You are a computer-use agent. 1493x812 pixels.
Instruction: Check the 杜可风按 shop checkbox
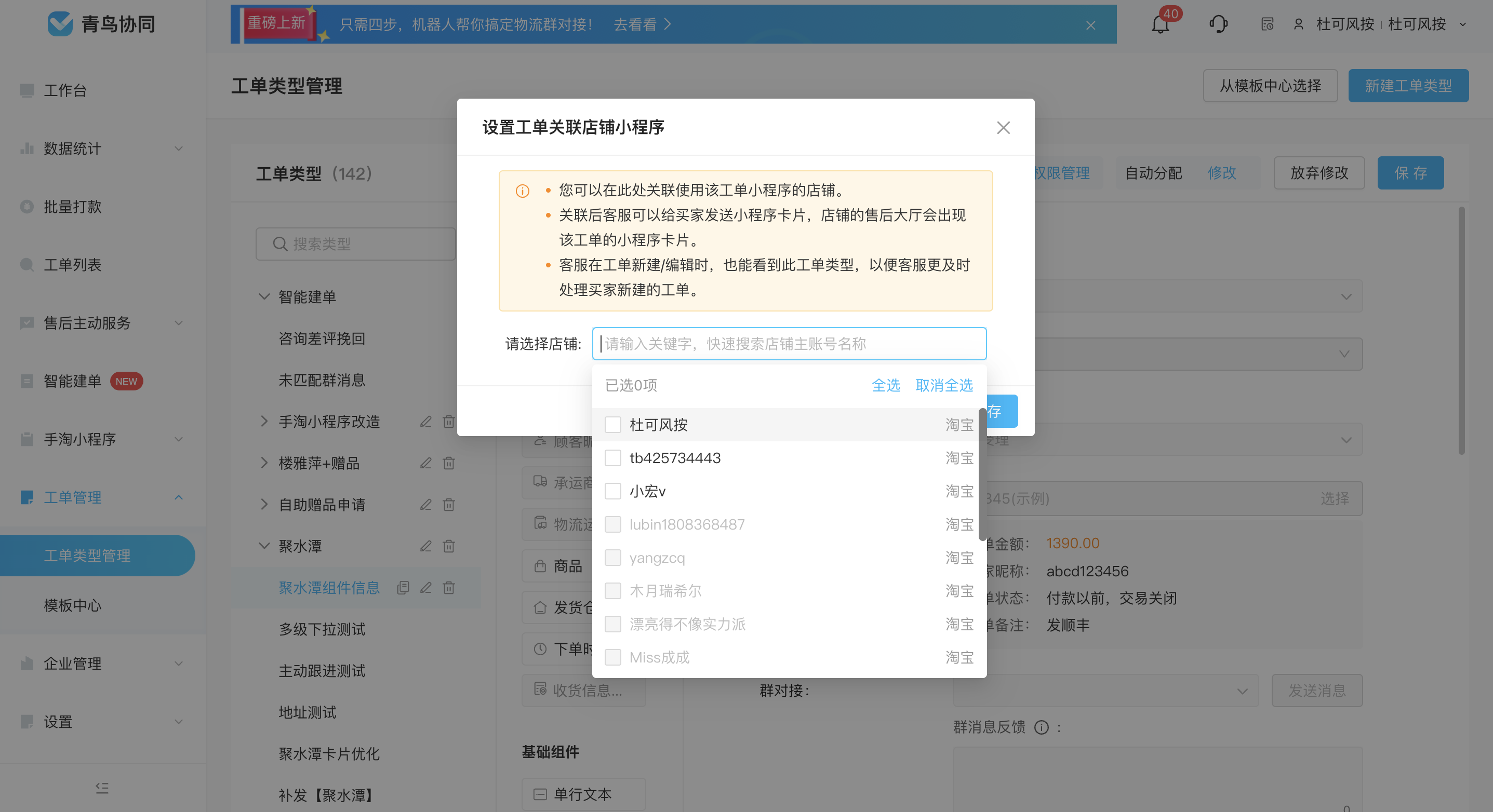[x=612, y=425]
